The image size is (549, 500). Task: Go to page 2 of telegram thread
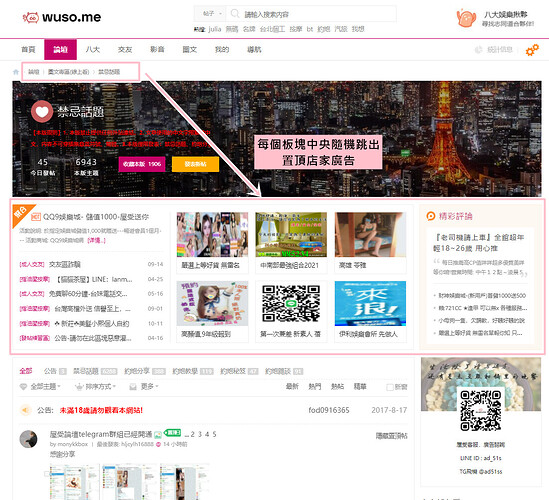point(193,435)
